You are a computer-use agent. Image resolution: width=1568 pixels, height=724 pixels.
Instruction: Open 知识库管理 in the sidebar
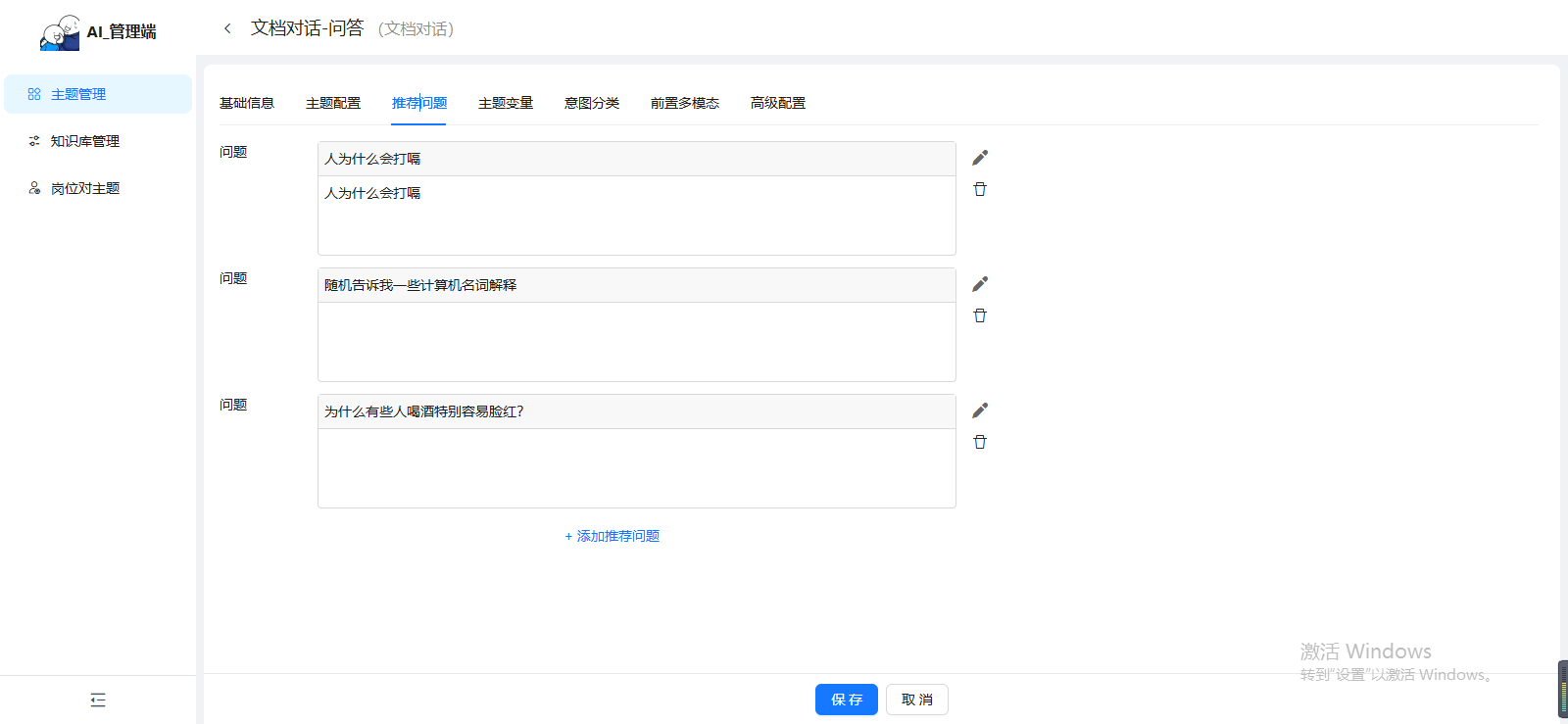pyautogui.click(x=85, y=141)
